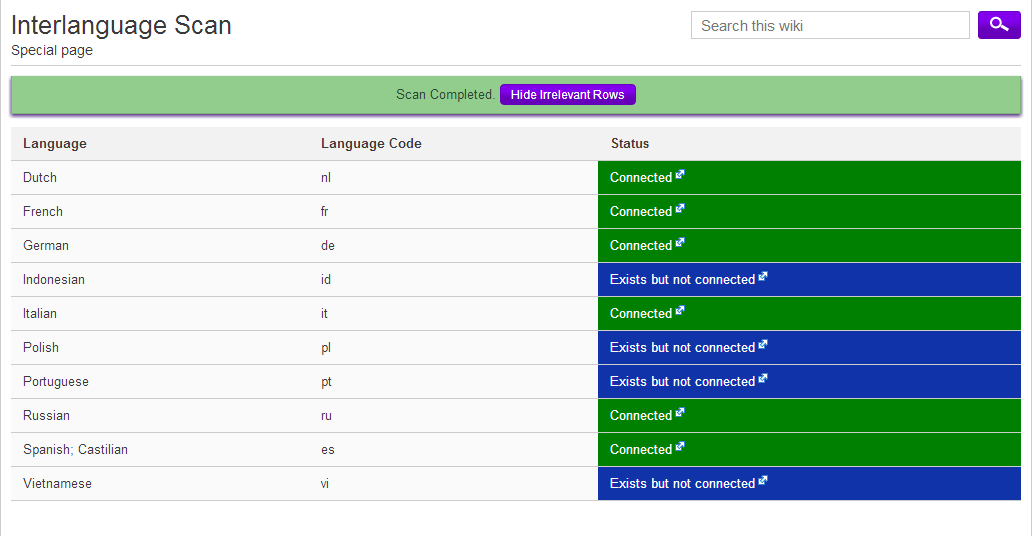This screenshot has height=536, width=1032.
Task: Click the Status column header
Action: [630, 144]
